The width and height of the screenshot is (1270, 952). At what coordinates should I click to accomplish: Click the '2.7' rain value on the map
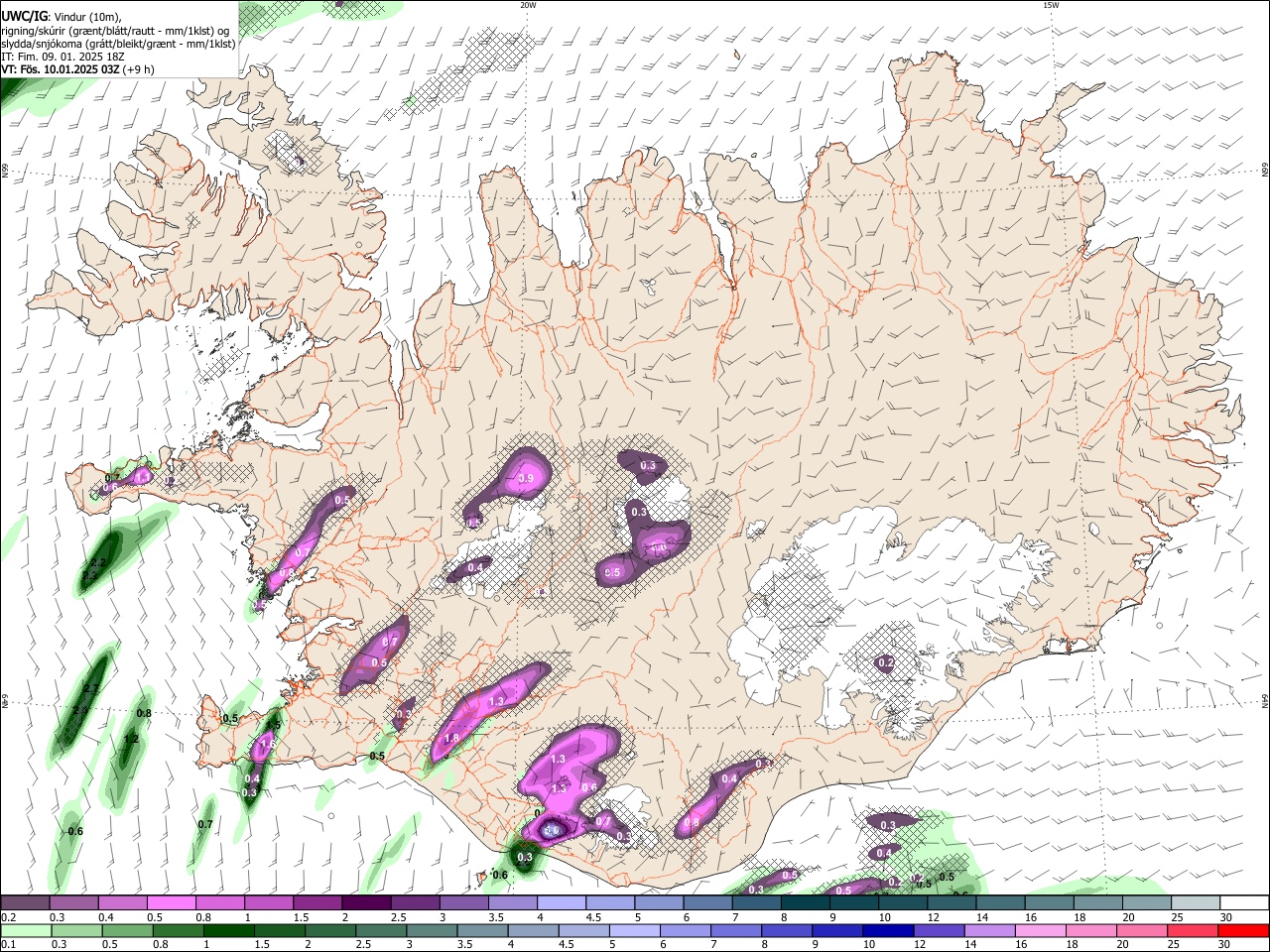click(x=91, y=688)
